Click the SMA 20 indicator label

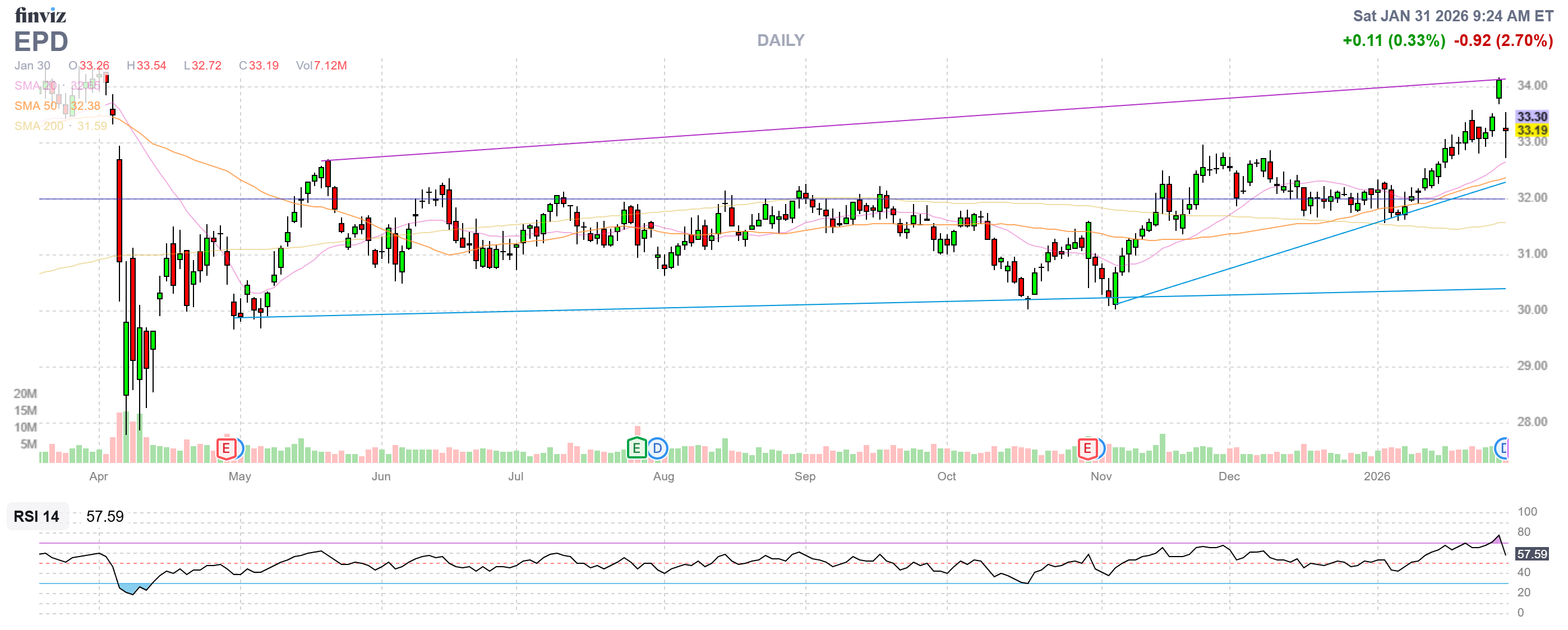click(35, 86)
